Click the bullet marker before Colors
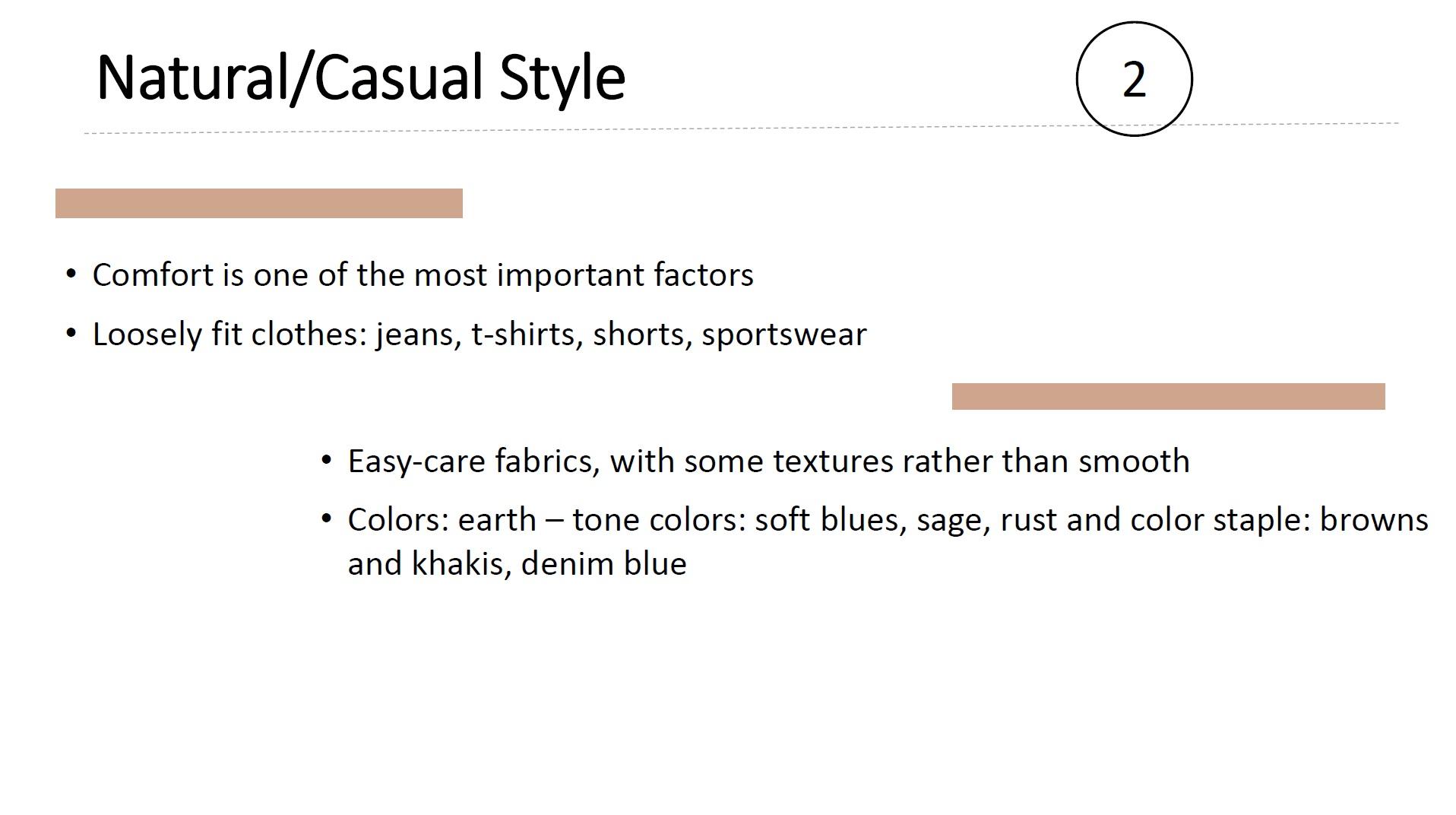The width and height of the screenshot is (1456, 815). 327,518
